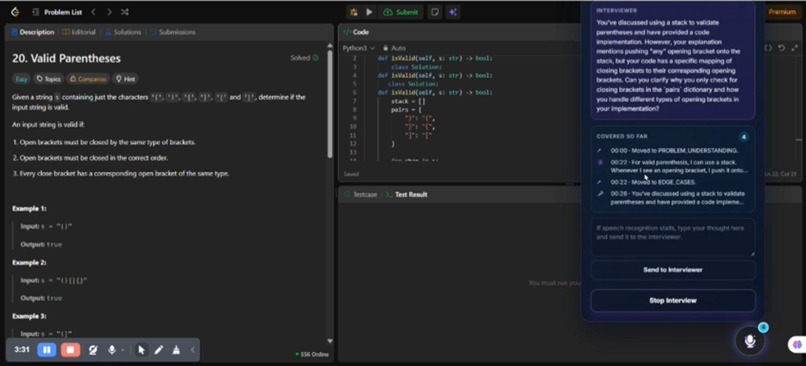Reset code with the undo arrow icon

tap(781, 48)
